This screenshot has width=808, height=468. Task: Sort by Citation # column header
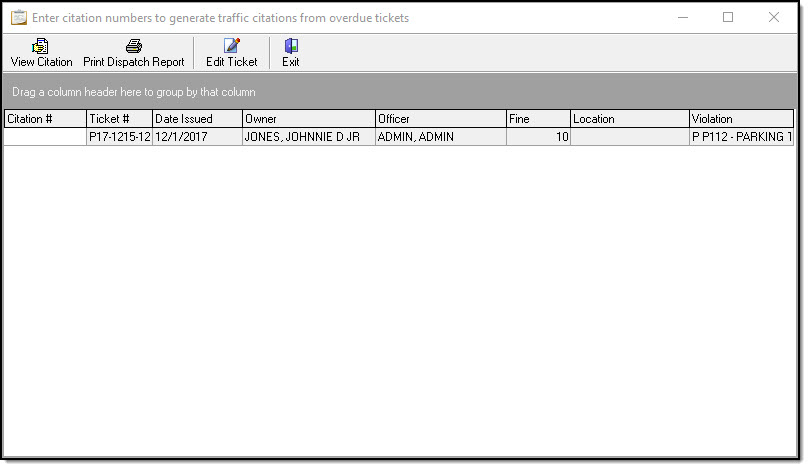click(x=44, y=119)
